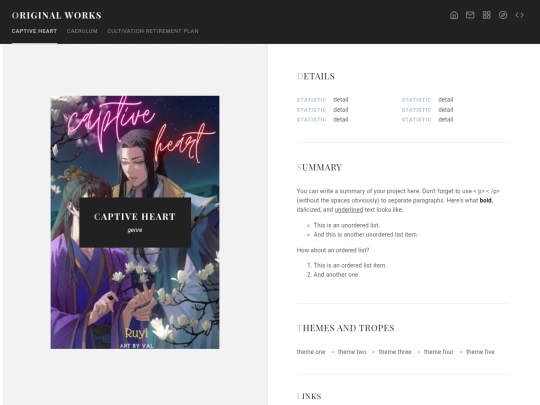Select the theme five tag

[480, 352]
